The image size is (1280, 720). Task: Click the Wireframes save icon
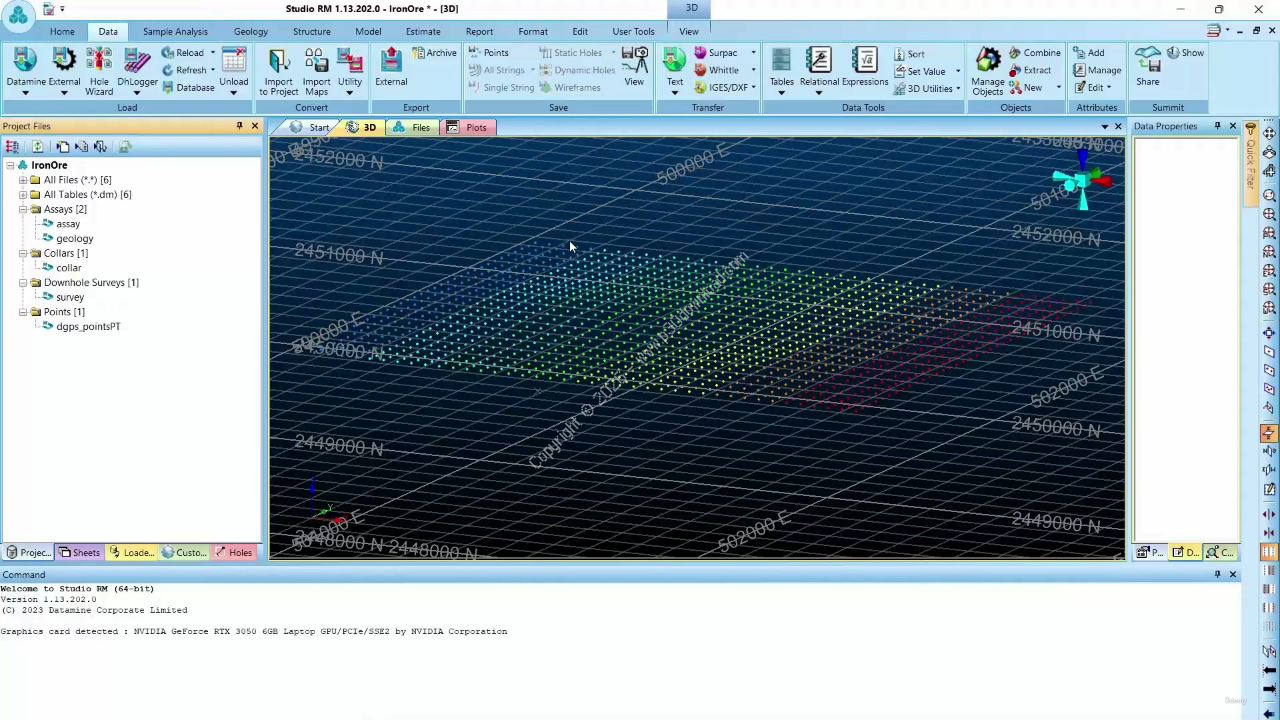pos(569,88)
